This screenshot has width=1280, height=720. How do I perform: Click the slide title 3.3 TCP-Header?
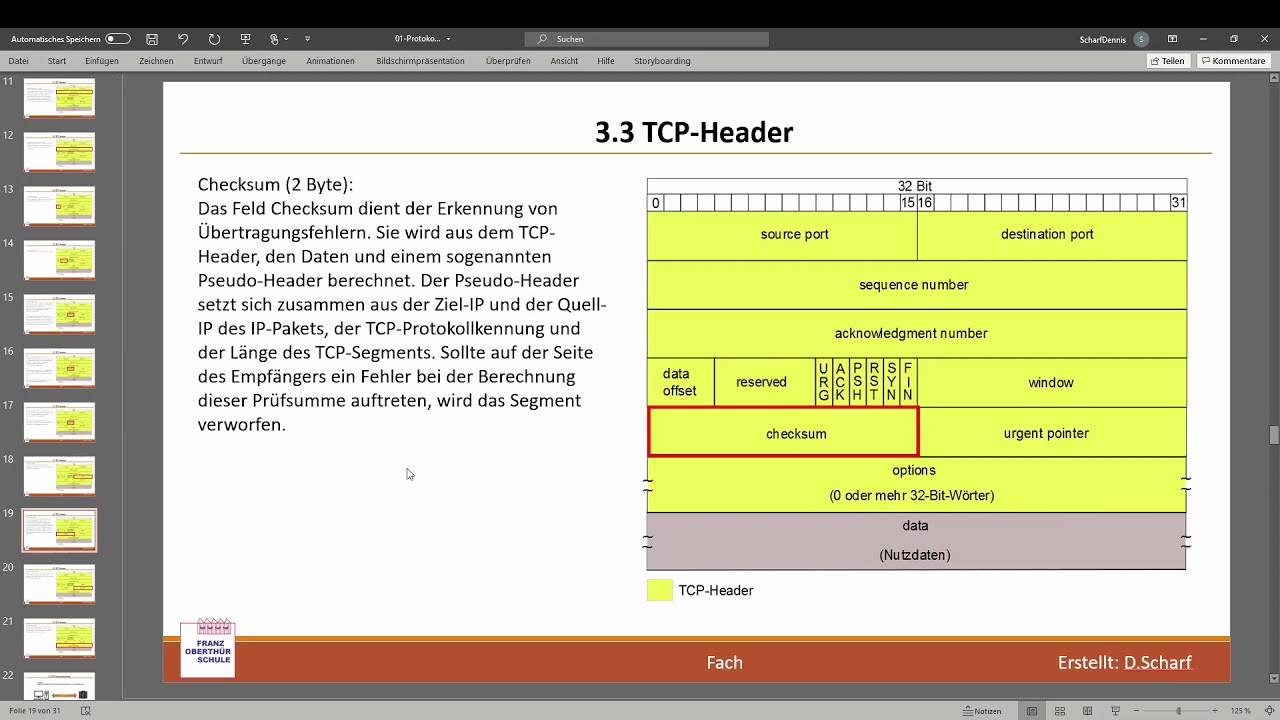pyautogui.click(x=694, y=132)
